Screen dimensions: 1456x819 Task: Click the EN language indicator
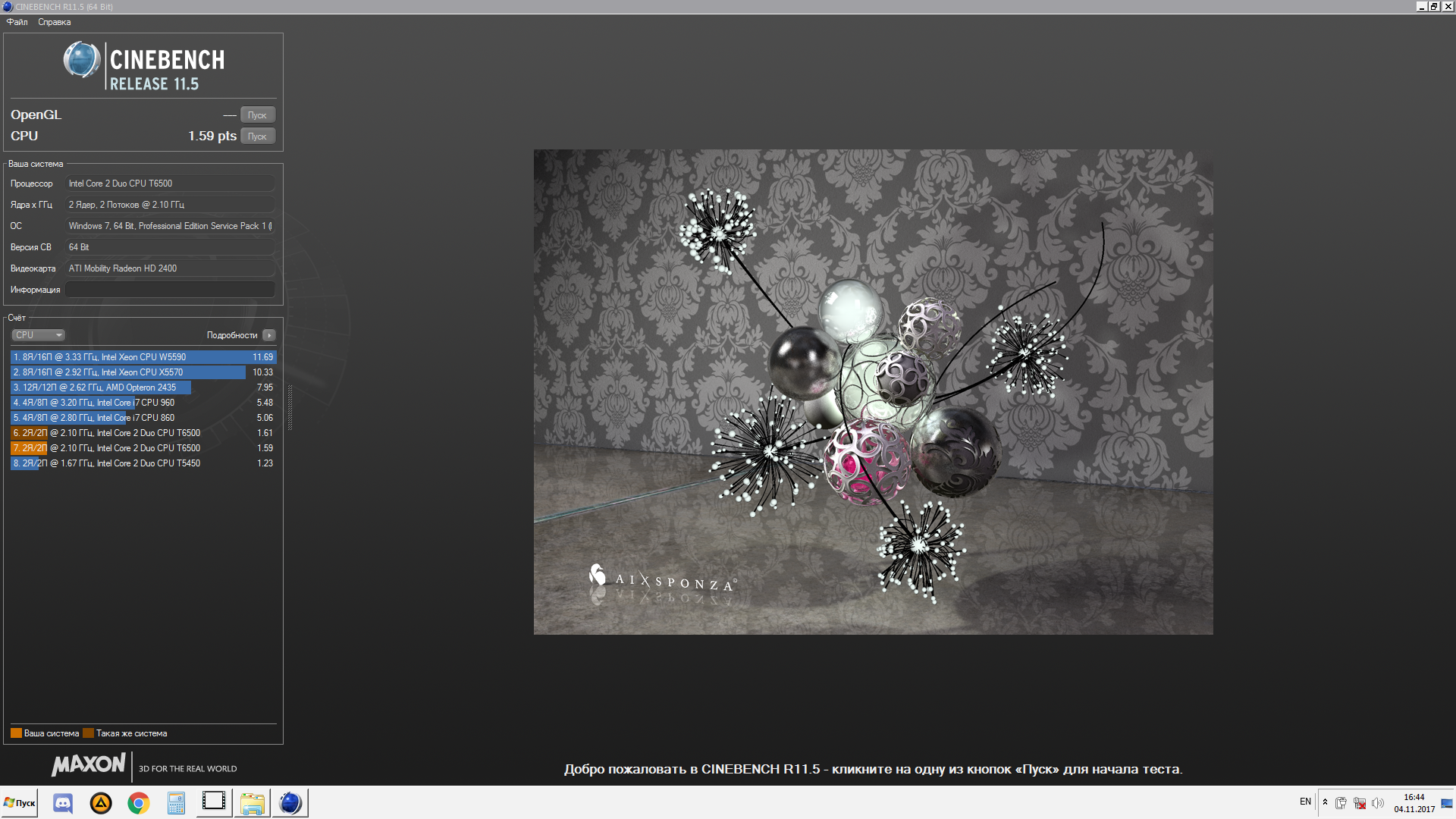click(x=1305, y=802)
